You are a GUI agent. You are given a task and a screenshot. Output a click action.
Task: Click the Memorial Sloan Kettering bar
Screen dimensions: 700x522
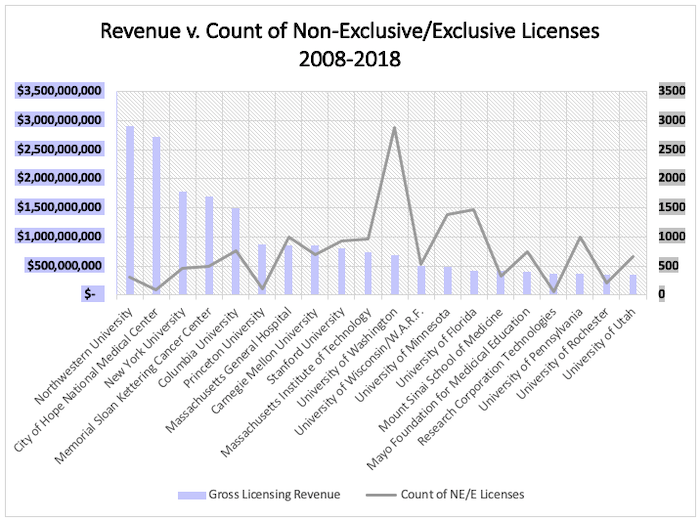(x=209, y=245)
